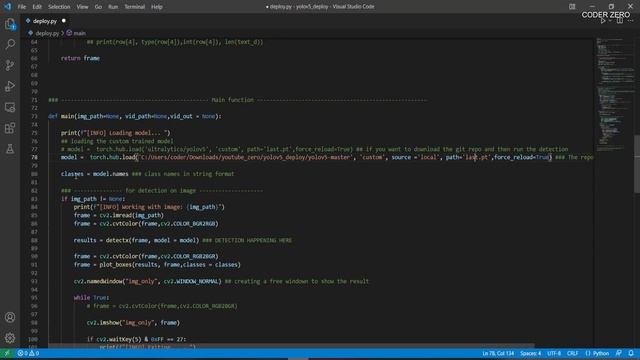Open the Accounts menu icon
The height and width of the screenshot is (360, 640).
pyautogui.click(x=10, y=317)
